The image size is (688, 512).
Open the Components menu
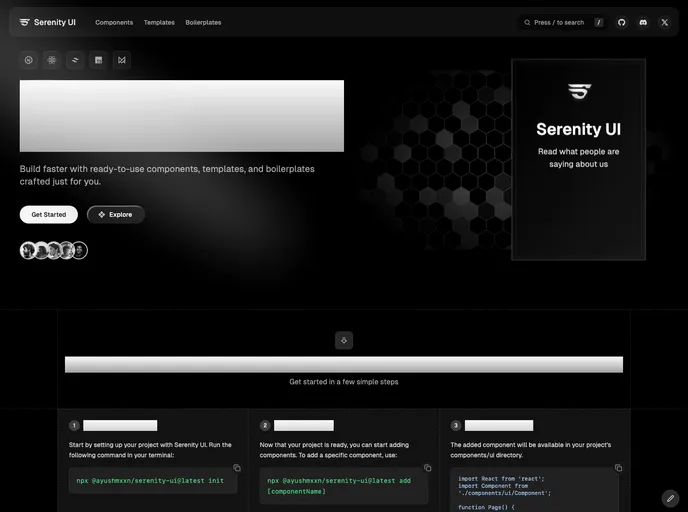(x=114, y=22)
